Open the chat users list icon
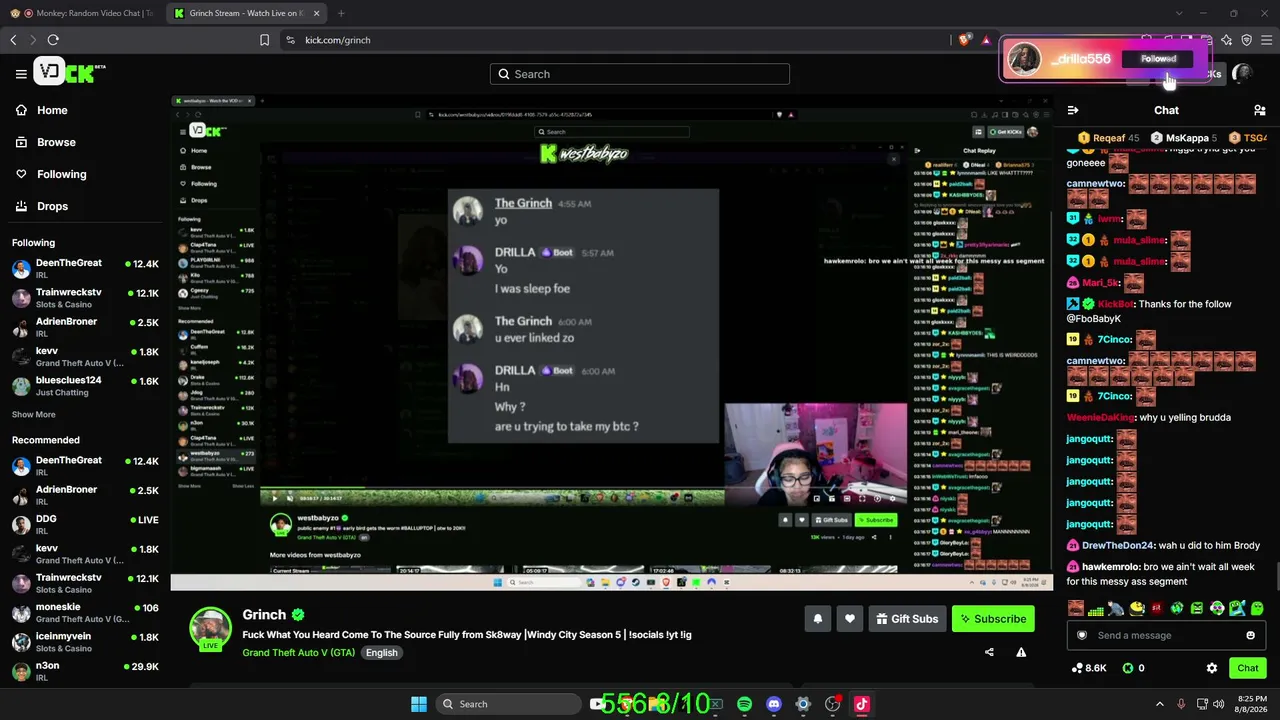The height and width of the screenshot is (720, 1280). pos(1260,110)
